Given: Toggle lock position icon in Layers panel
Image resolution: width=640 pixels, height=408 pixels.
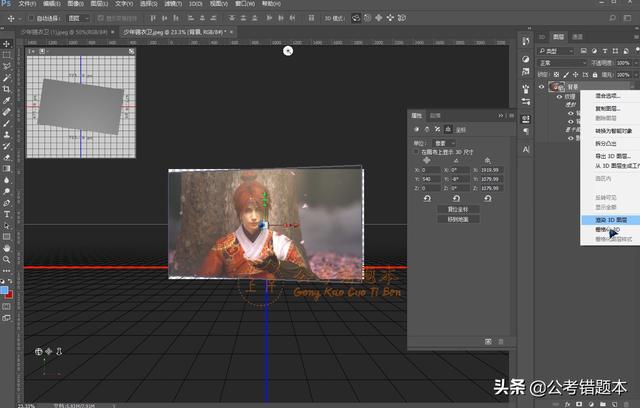Looking at the screenshot, I should [x=576, y=75].
